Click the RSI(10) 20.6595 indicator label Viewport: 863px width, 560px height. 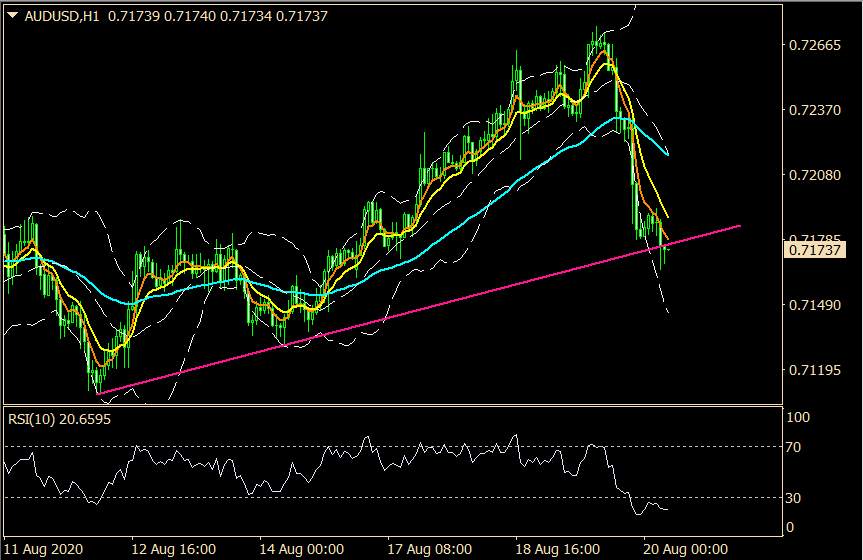[x=59, y=419]
